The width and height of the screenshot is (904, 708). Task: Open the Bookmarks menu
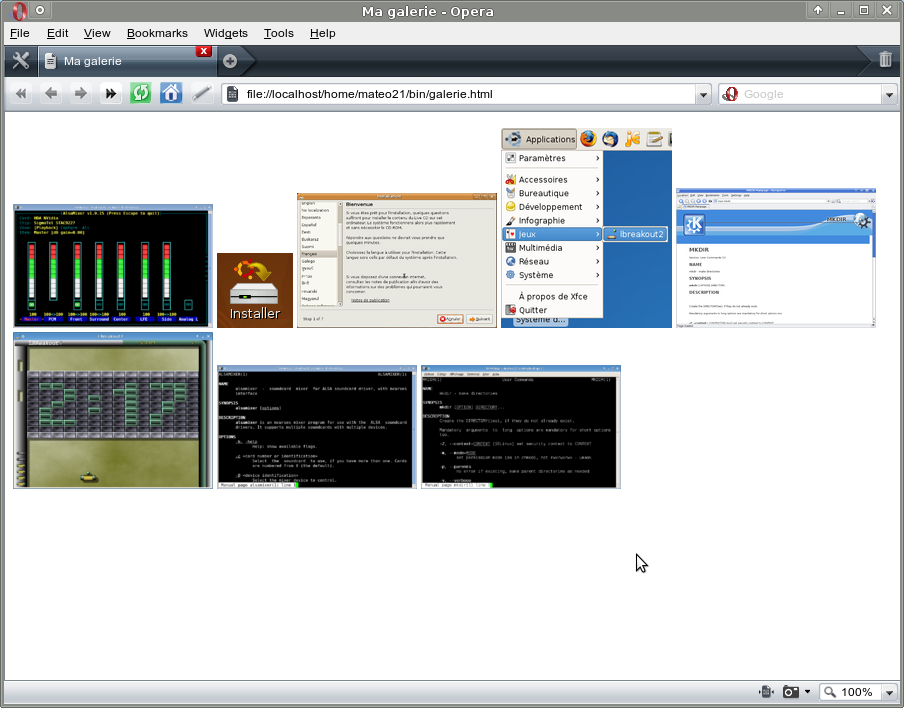coord(157,33)
